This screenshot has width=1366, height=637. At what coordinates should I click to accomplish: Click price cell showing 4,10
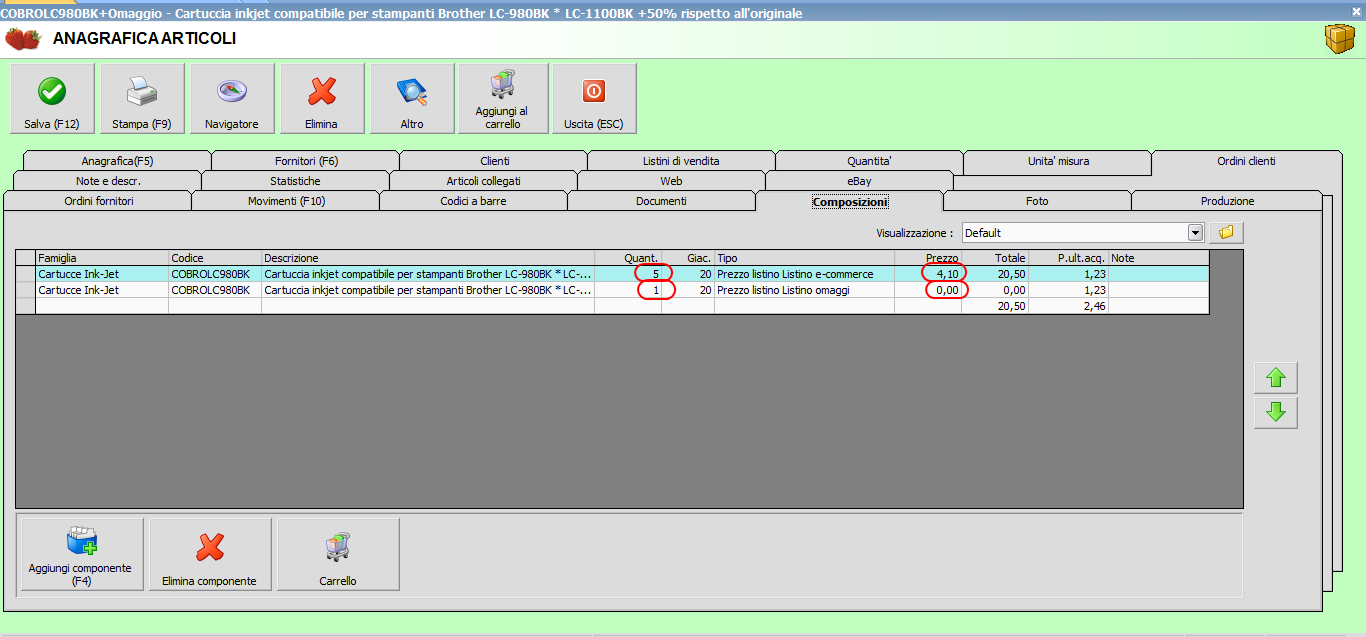pos(928,274)
